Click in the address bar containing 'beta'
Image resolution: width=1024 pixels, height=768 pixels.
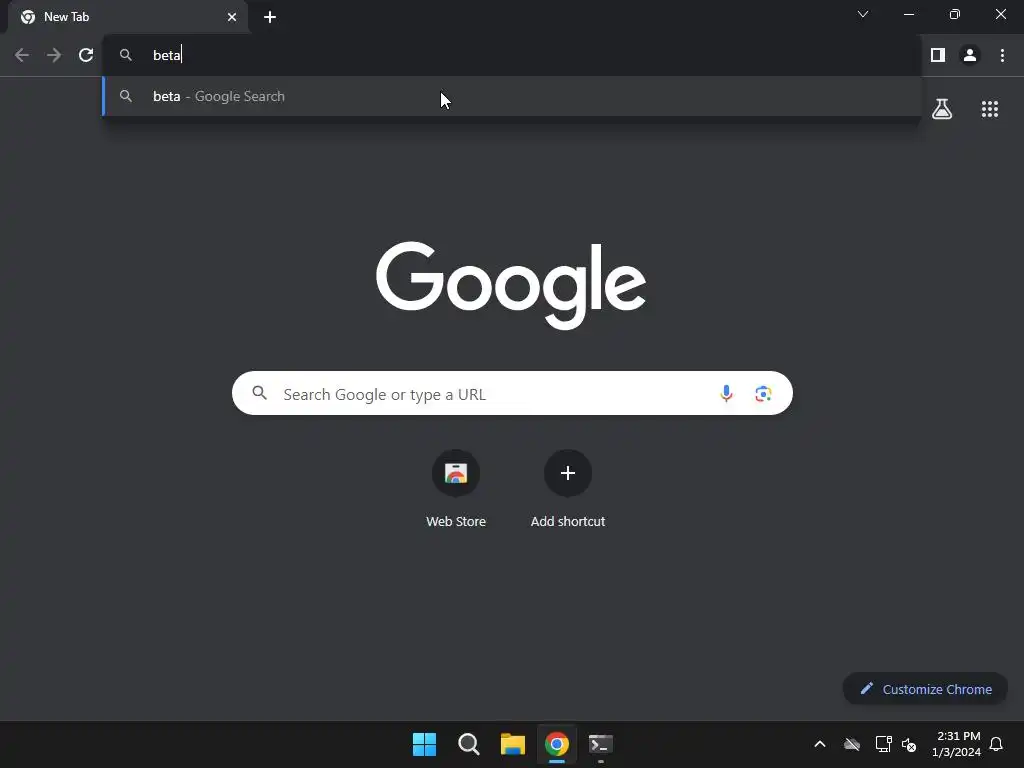click(512, 56)
